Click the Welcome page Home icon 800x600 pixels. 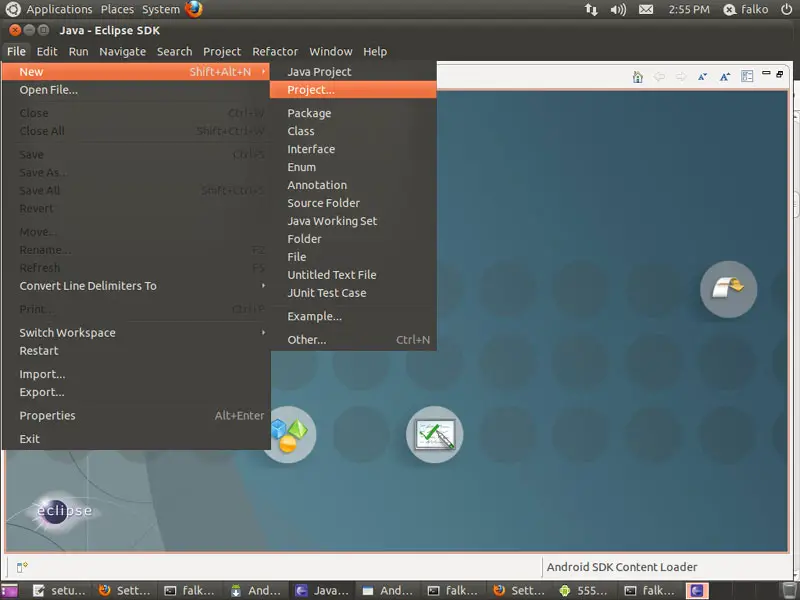pos(637,77)
